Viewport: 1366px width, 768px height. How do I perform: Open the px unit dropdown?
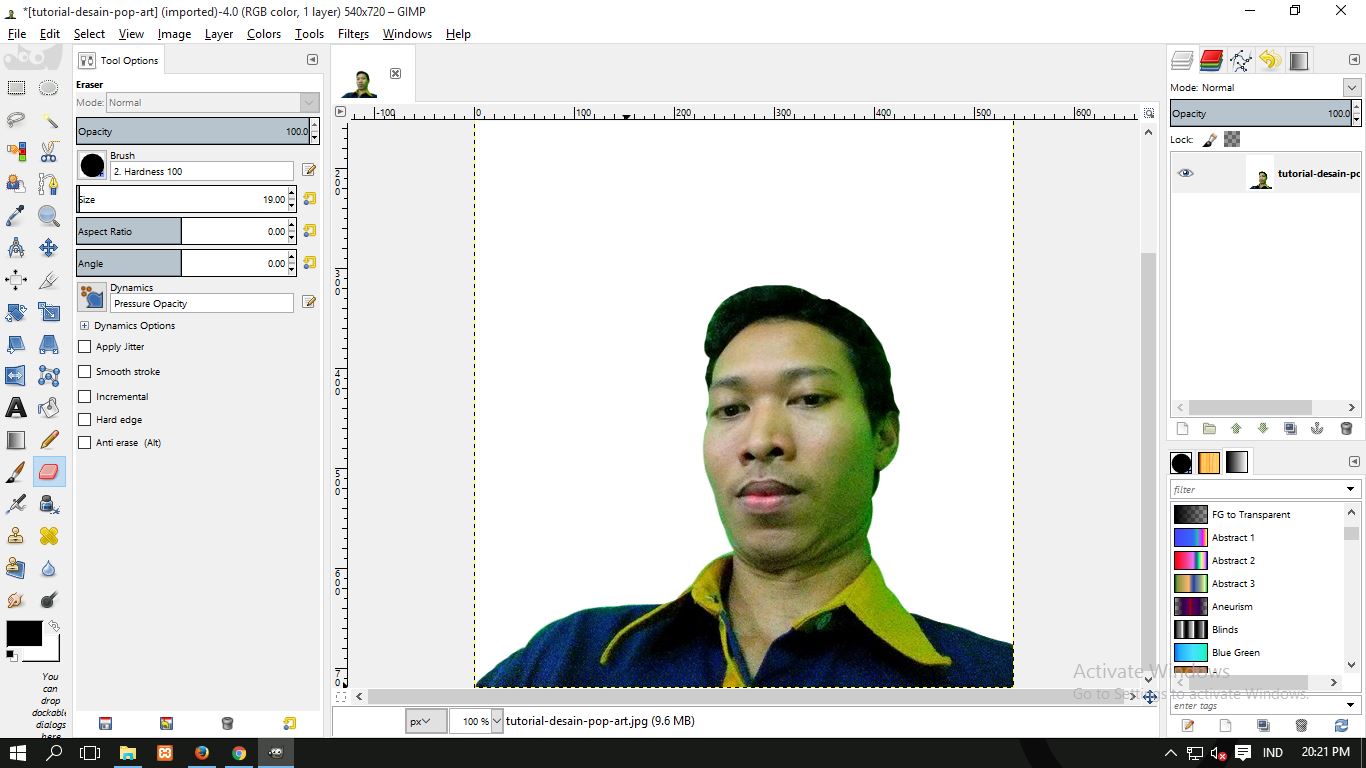426,720
